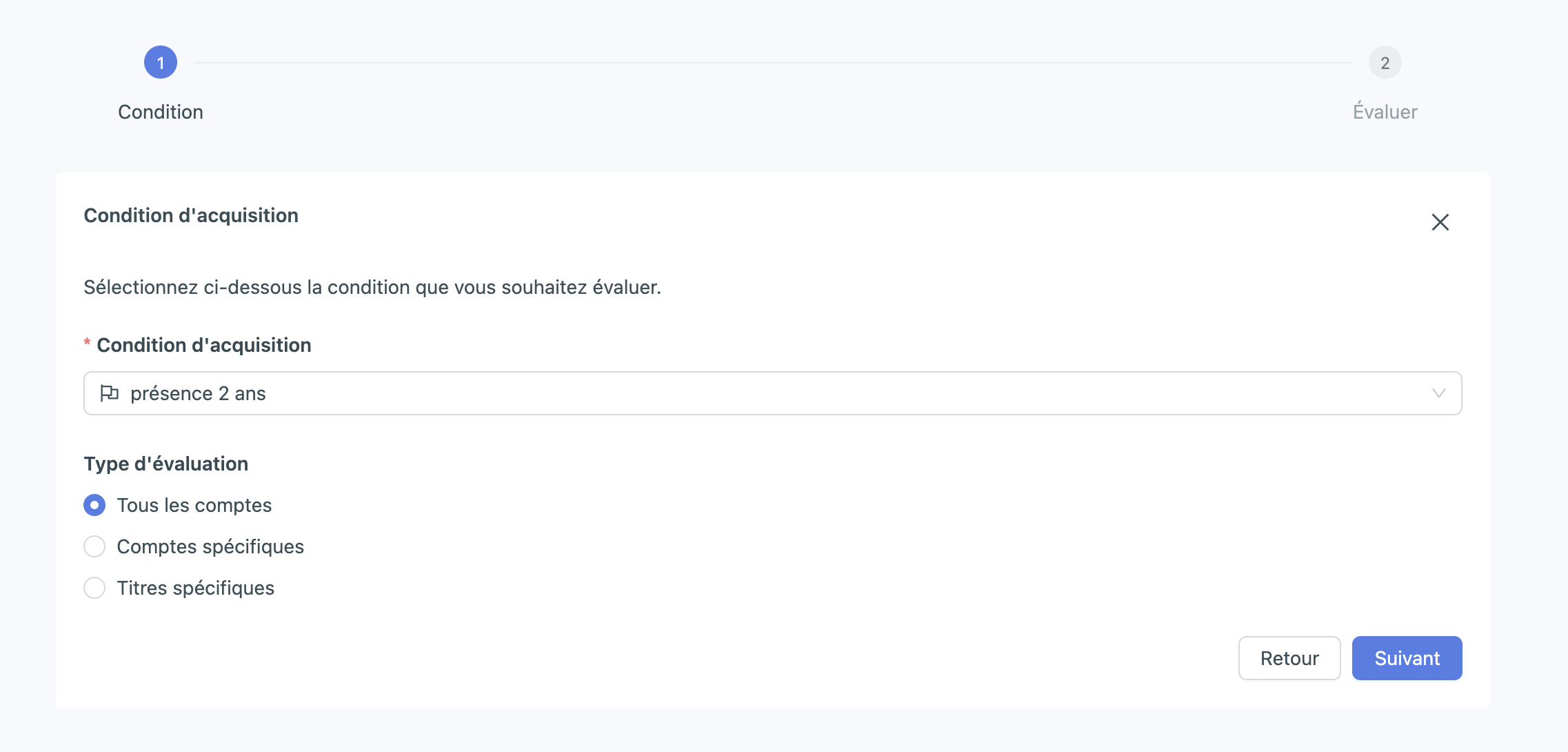Image resolution: width=1568 pixels, height=752 pixels.
Task: Choose the 'Comptes spécifiques' radio option
Action: coord(94,546)
